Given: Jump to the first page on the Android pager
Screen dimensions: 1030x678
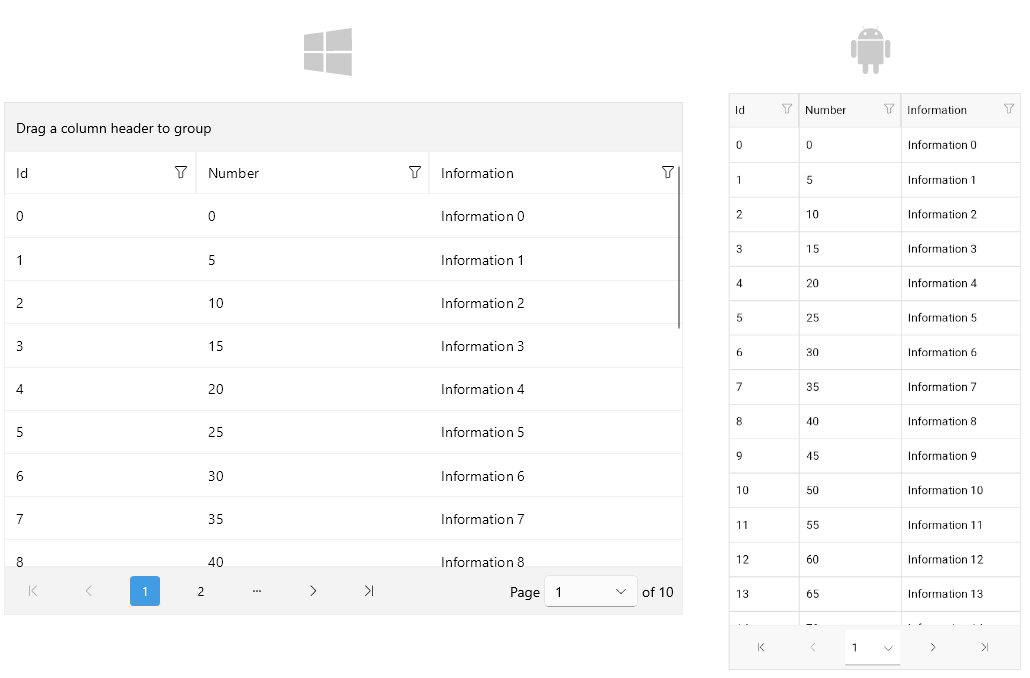Looking at the screenshot, I should [x=762, y=647].
